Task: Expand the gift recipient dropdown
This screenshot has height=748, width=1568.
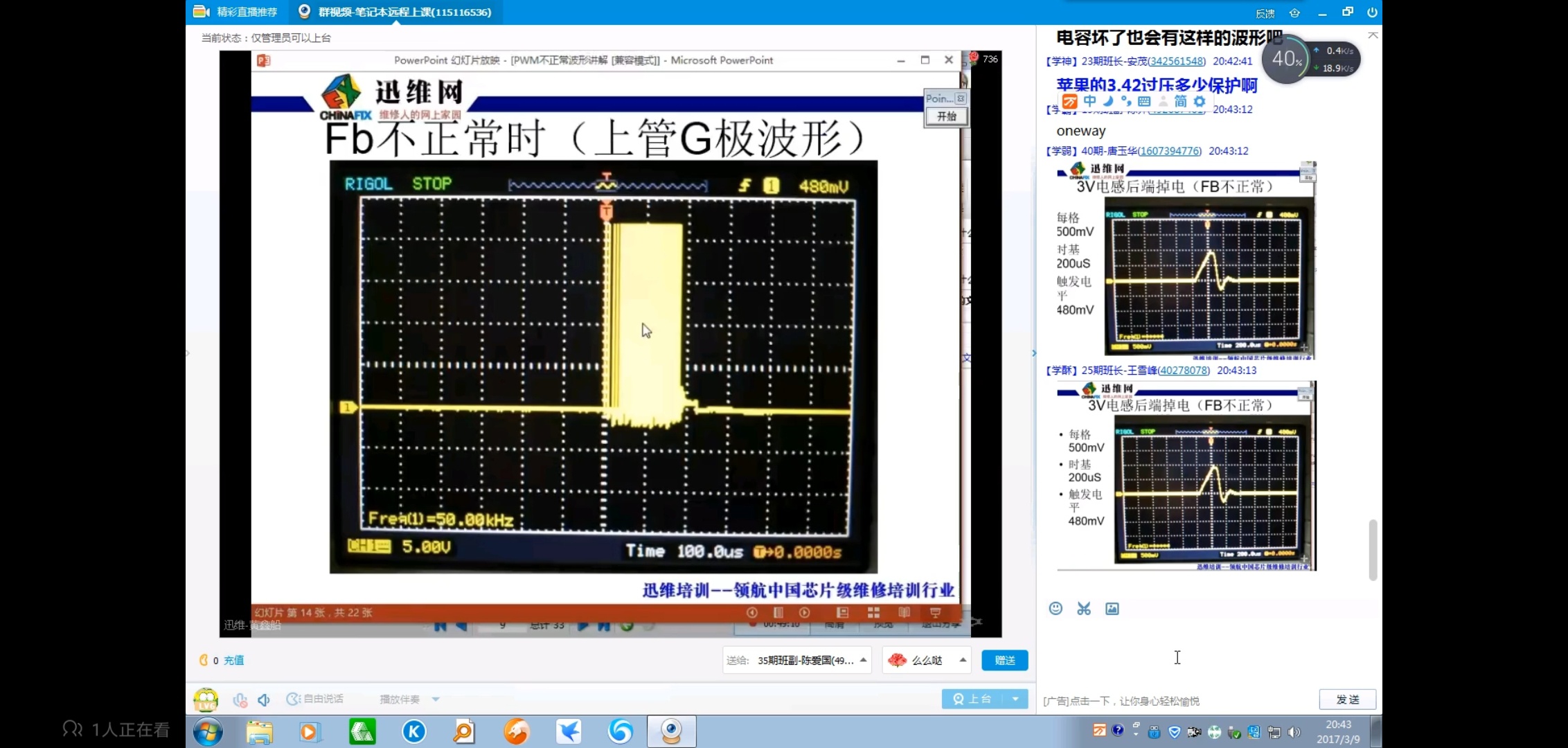Action: [864, 660]
